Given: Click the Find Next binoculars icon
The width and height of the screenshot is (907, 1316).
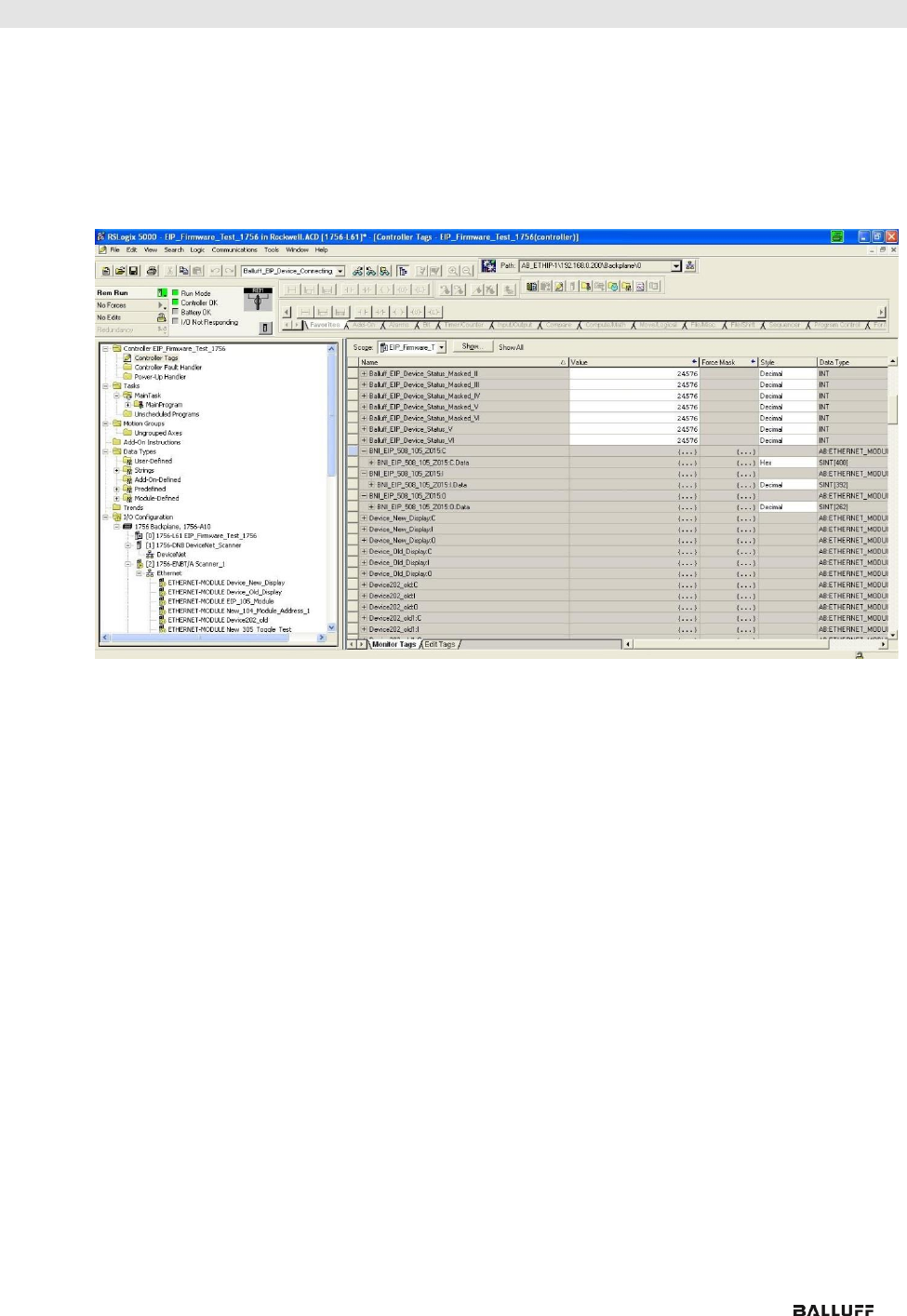Looking at the screenshot, I should (370, 271).
